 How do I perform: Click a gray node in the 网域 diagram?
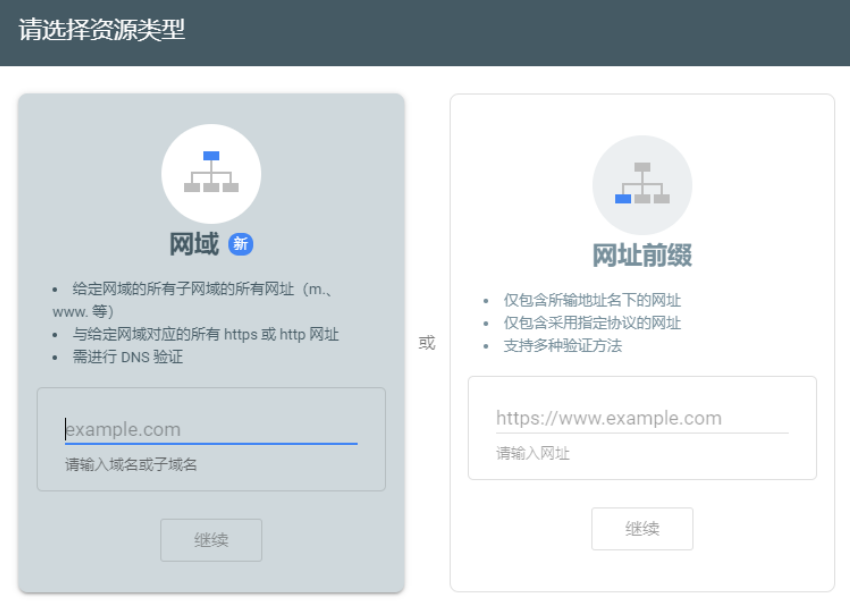coord(190,189)
